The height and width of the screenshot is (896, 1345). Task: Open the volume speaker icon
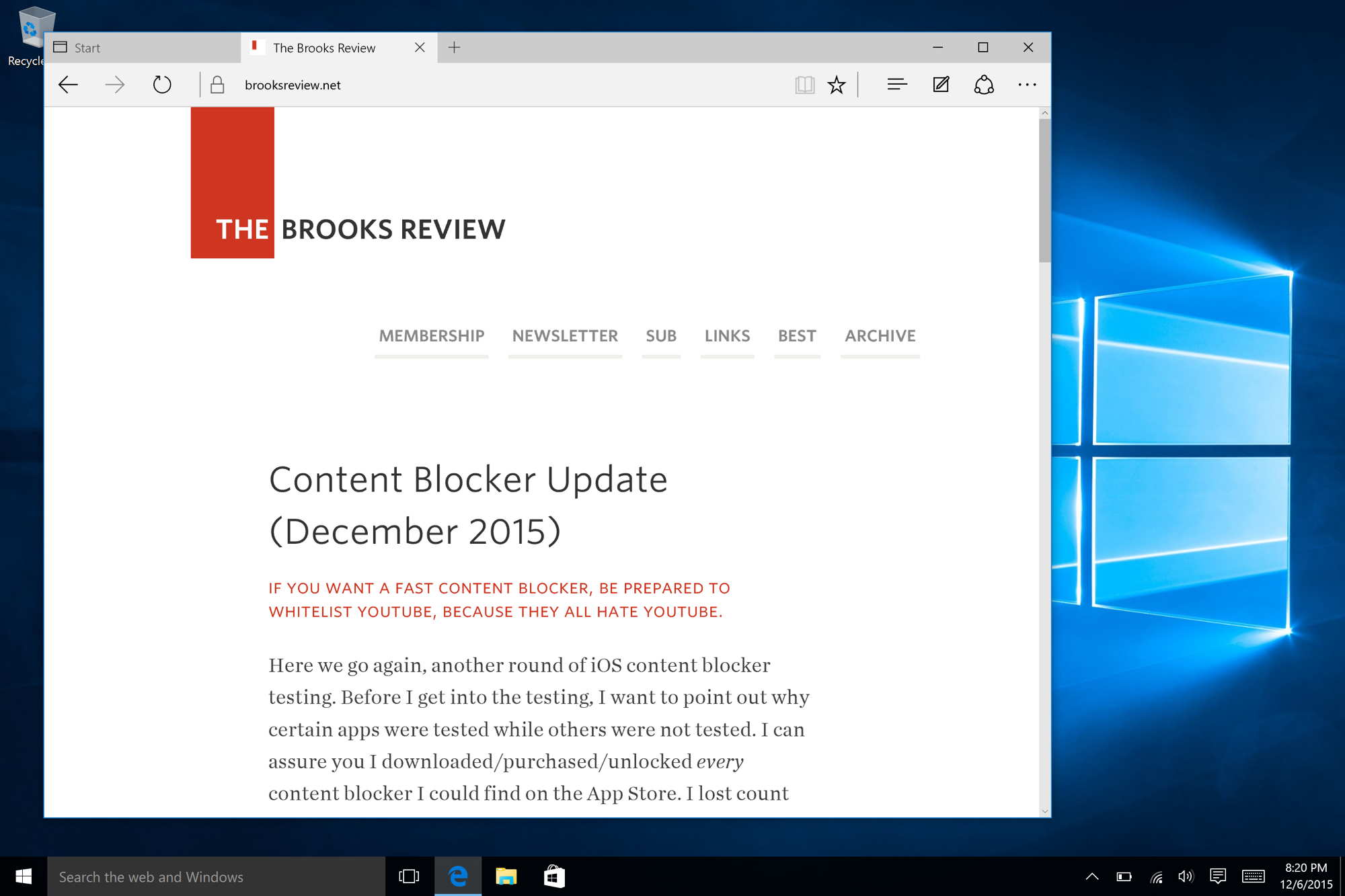1186,877
